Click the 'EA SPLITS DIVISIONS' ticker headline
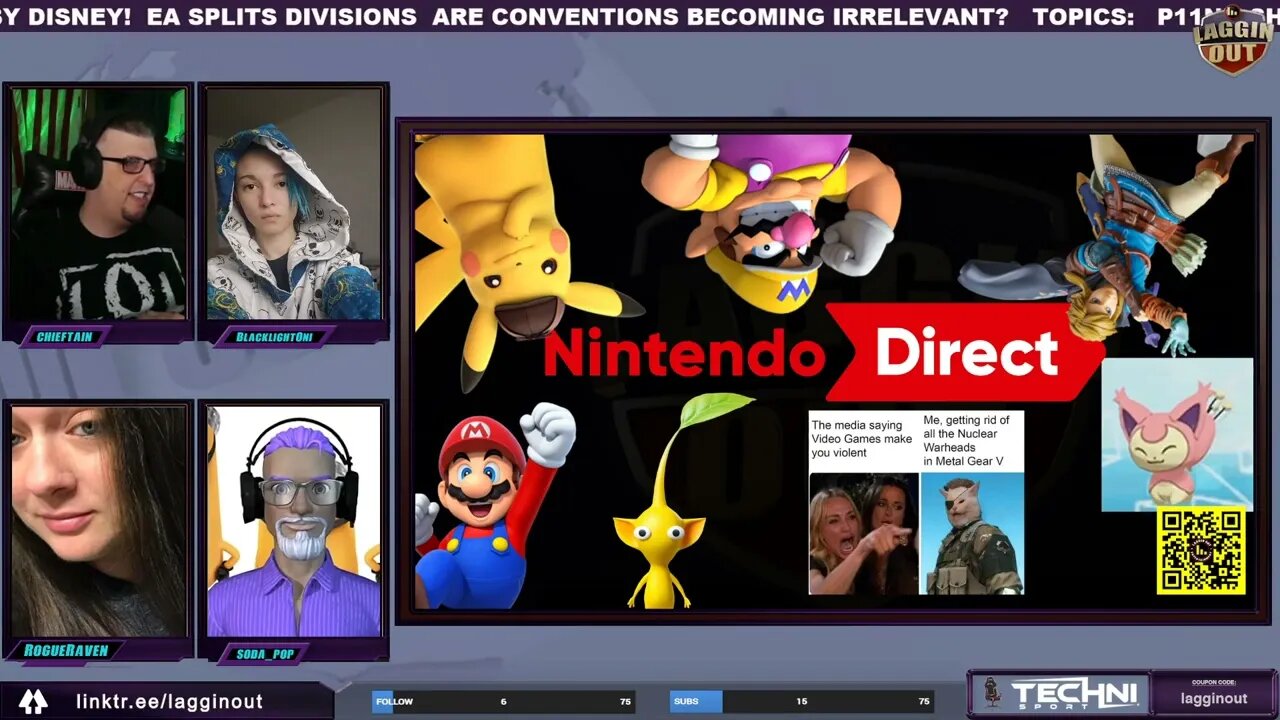The height and width of the screenshot is (720, 1280). tap(281, 17)
